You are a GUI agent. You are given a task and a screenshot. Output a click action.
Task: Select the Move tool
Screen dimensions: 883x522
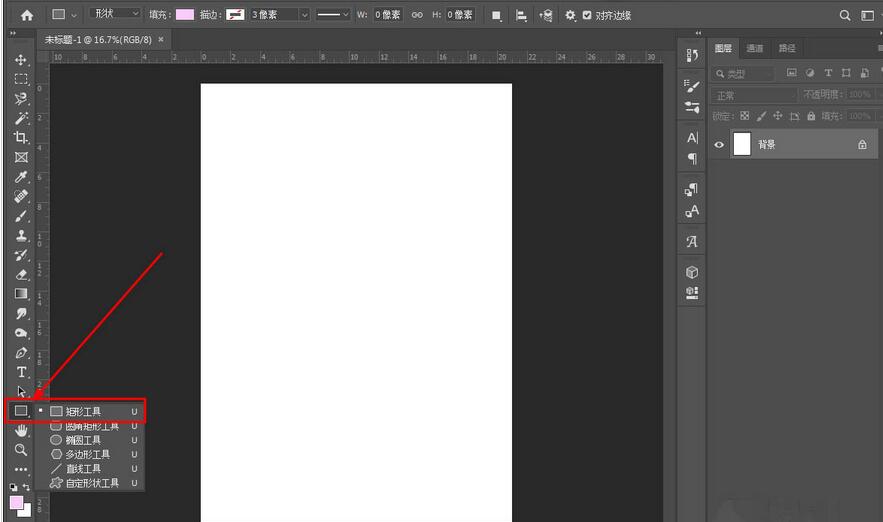coord(20,60)
